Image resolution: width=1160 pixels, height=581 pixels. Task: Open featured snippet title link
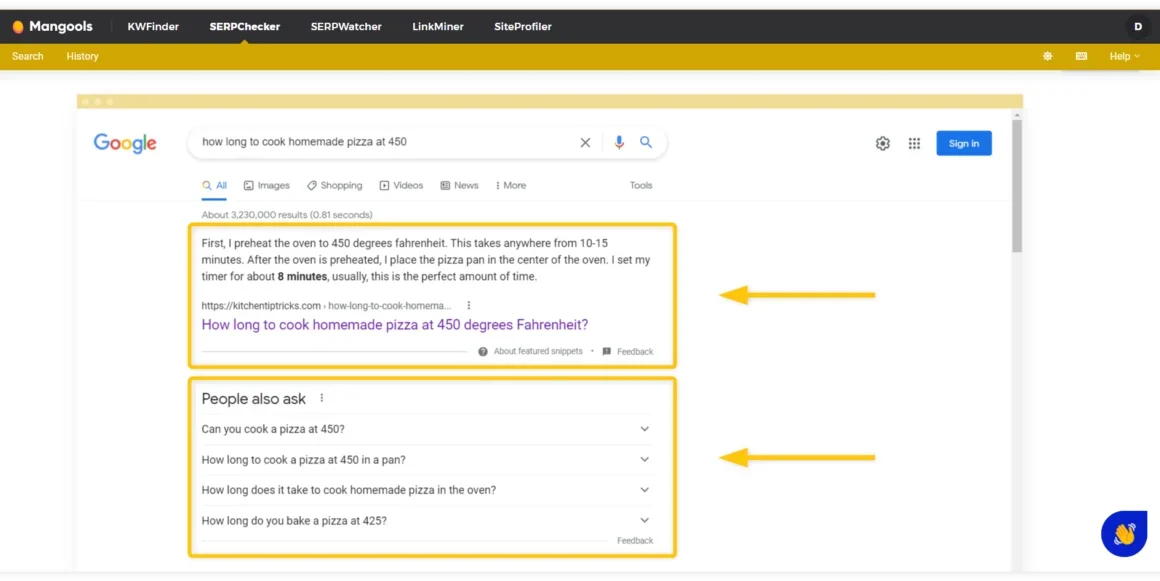coord(394,324)
